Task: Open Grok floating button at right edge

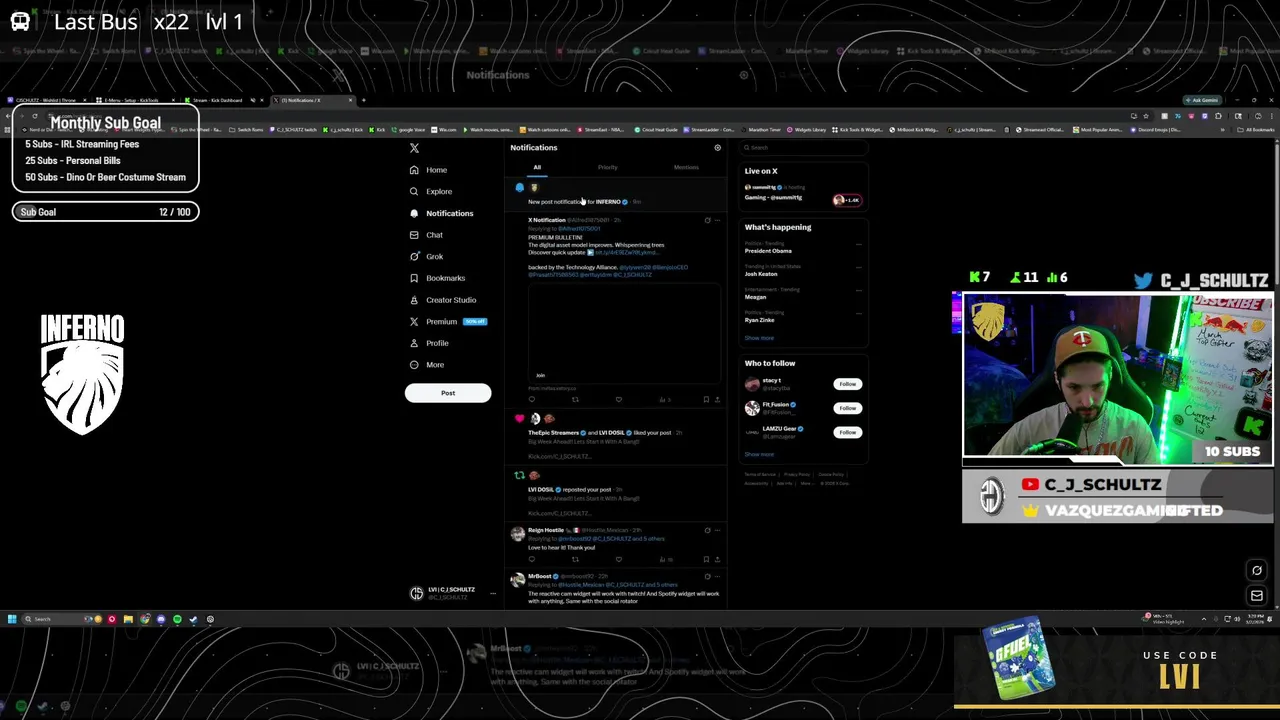Action: (x=1257, y=571)
